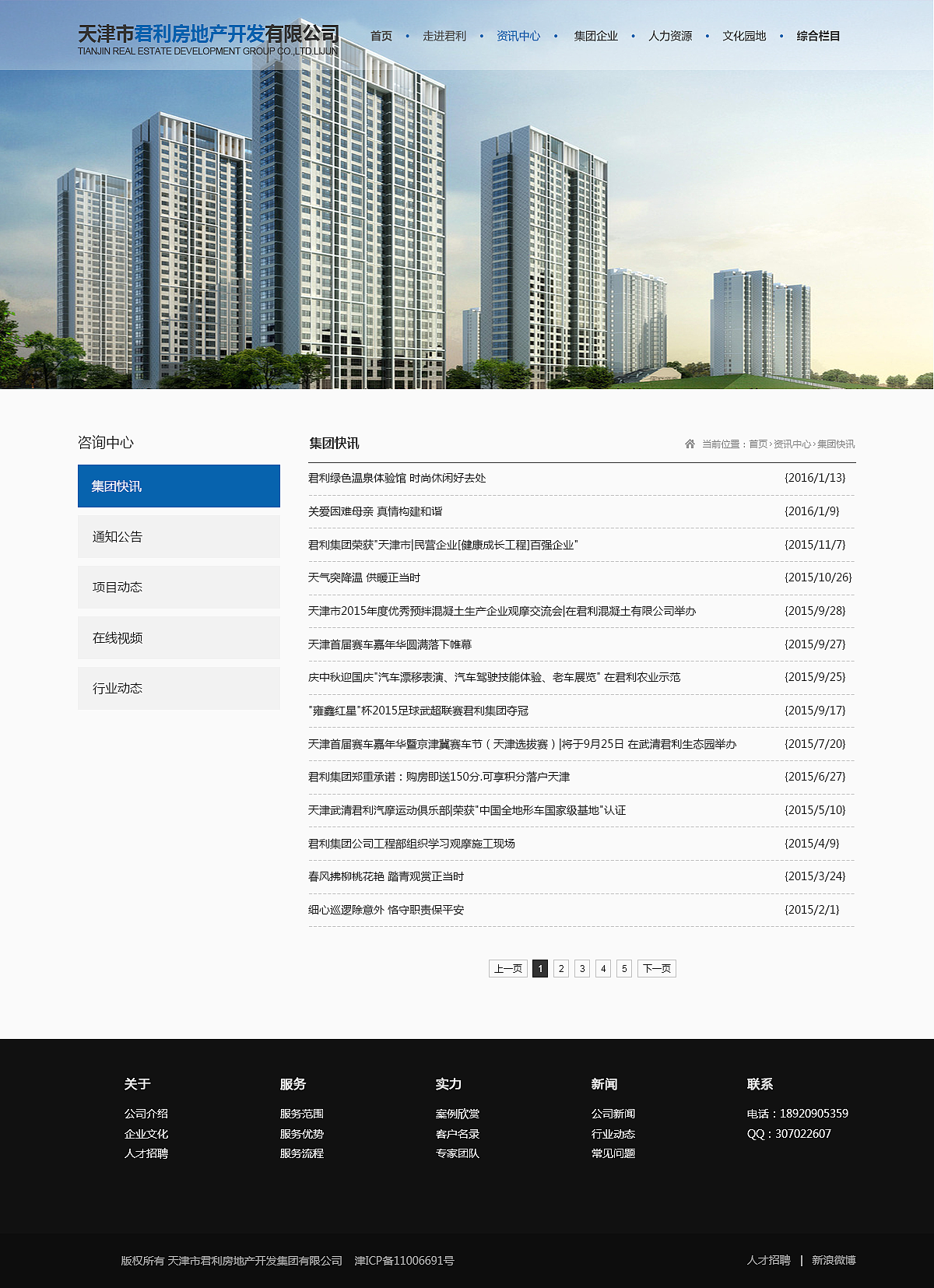Open article 天津首届赛车嘉年华圆满落下帷幕

[390, 644]
